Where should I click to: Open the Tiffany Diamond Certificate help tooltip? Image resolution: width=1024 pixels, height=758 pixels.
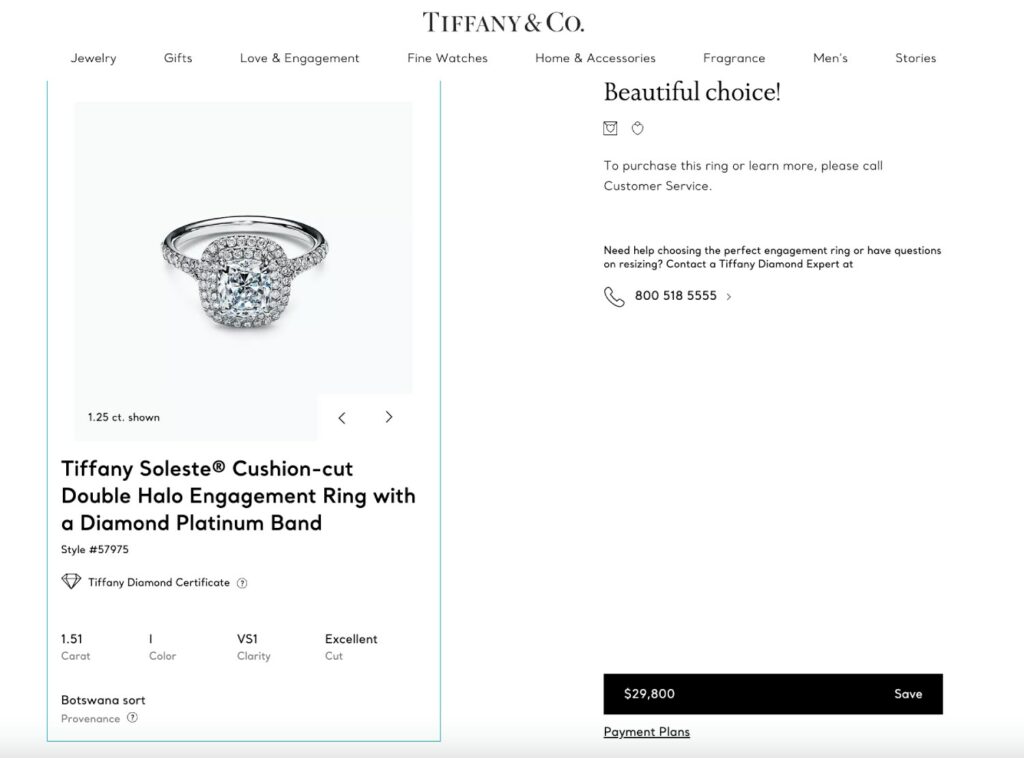pyautogui.click(x=242, y=583)
